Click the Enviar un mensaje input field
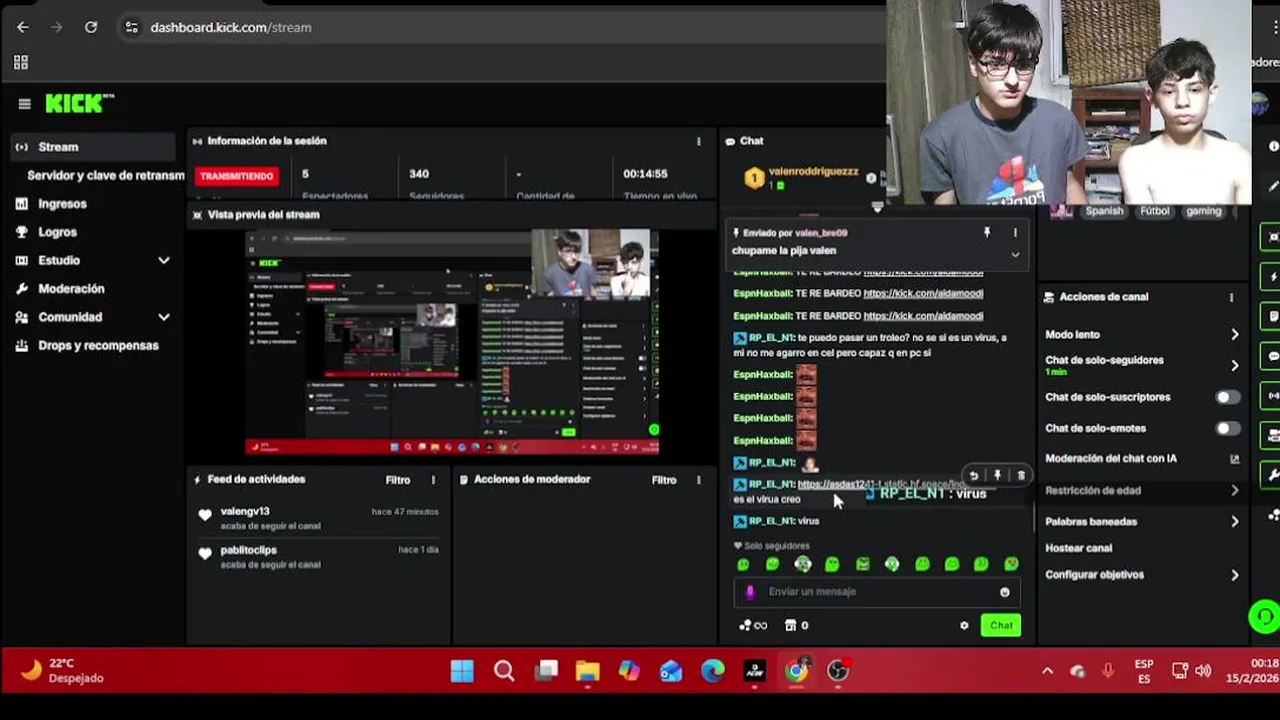This screenshot has width=1280, height=720. (877, 592)
